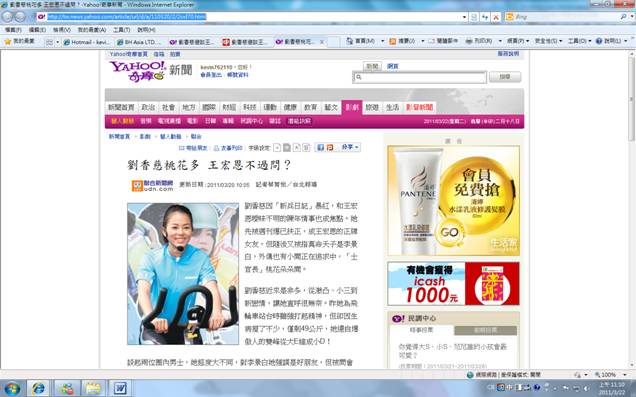636x397 pixels.
Task: Select the largest font size setting box
Action: coord(306,148)
